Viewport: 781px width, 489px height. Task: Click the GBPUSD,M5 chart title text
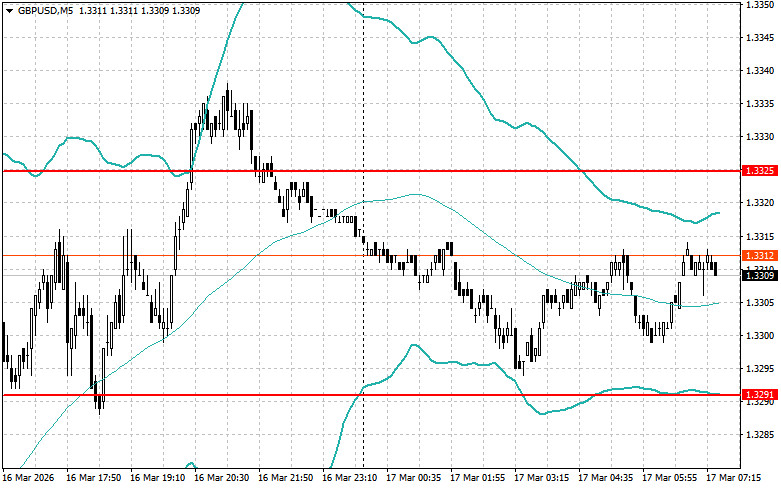click(44, 10)
